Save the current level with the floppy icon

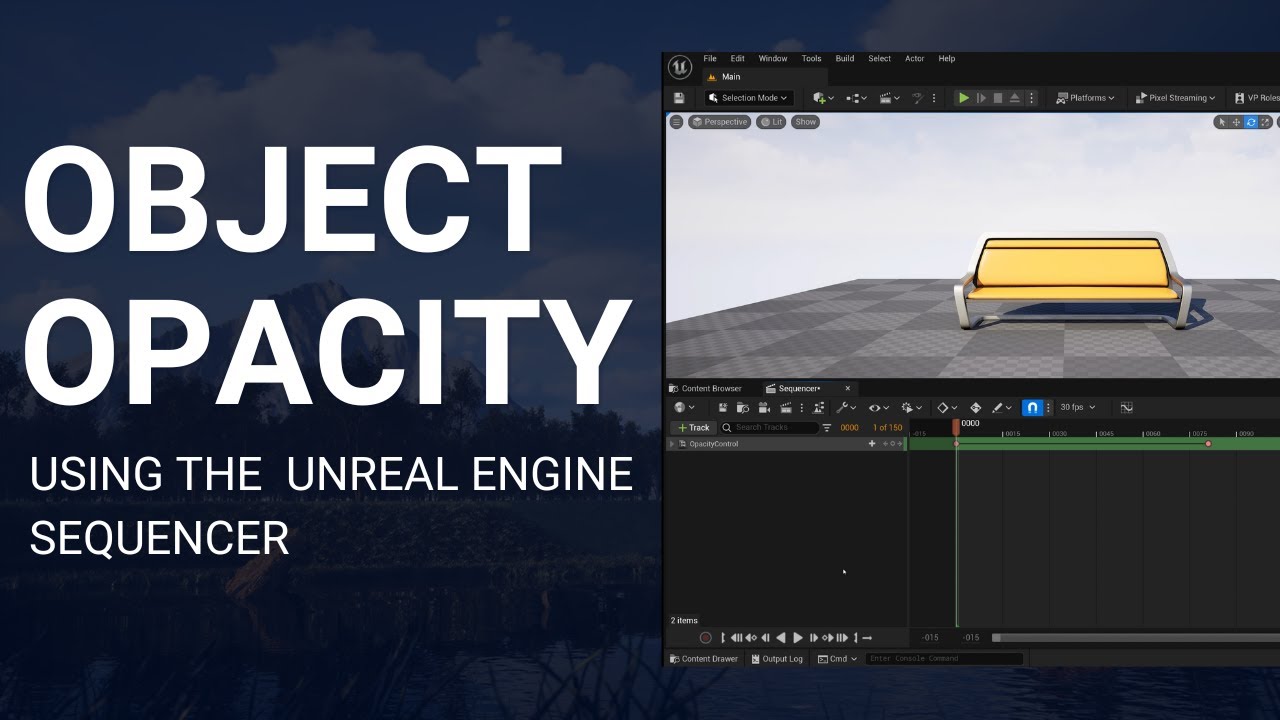pyautogui.click(x=679, y=98)
